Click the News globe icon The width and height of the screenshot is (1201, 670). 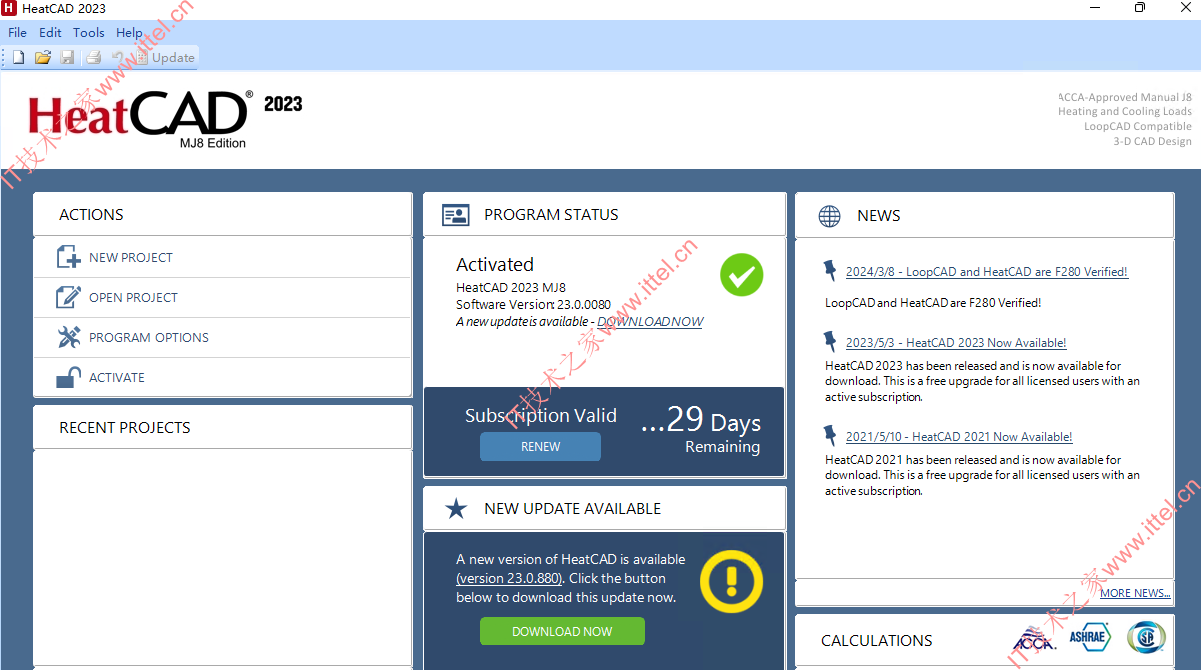click(x=829, y=216)
